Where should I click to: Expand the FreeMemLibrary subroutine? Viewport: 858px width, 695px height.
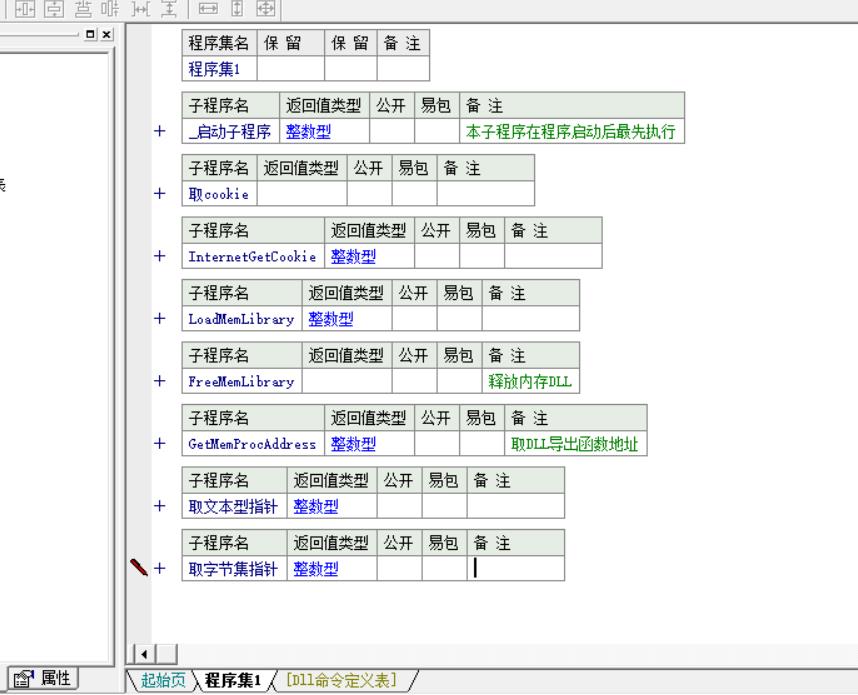[160, 380]
